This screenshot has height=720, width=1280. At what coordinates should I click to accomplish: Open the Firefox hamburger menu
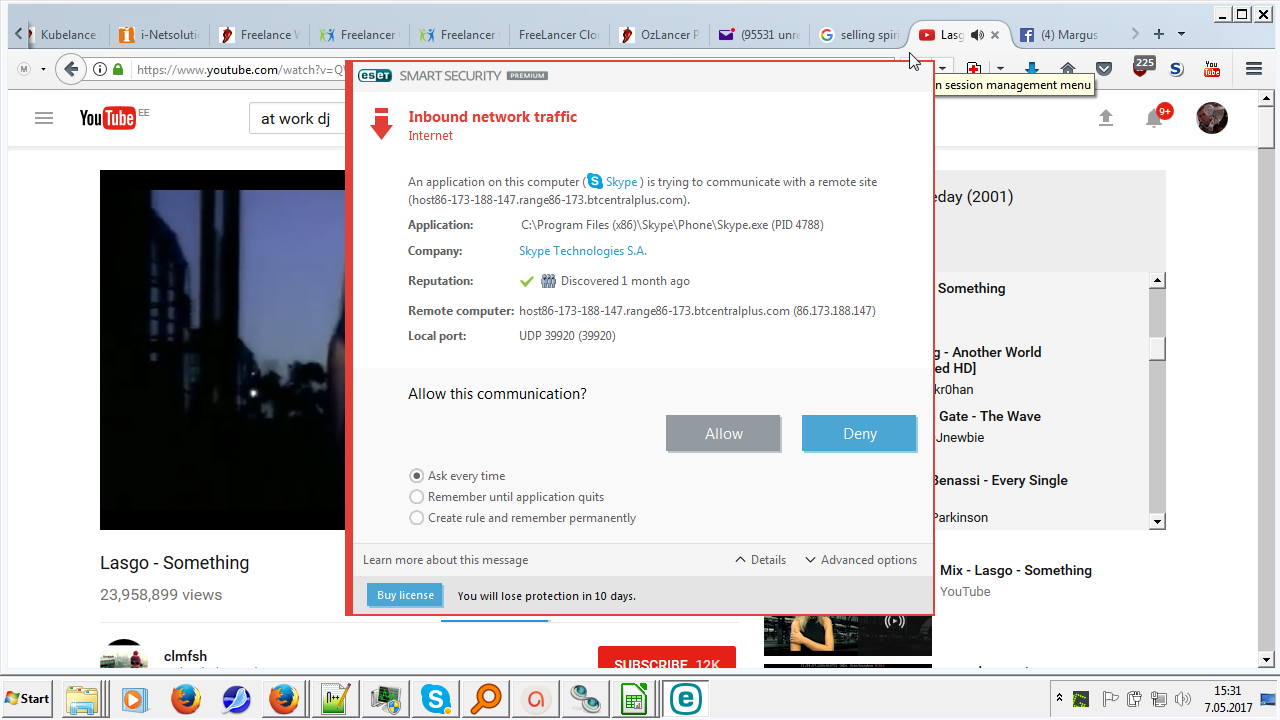pos(1254,69)
